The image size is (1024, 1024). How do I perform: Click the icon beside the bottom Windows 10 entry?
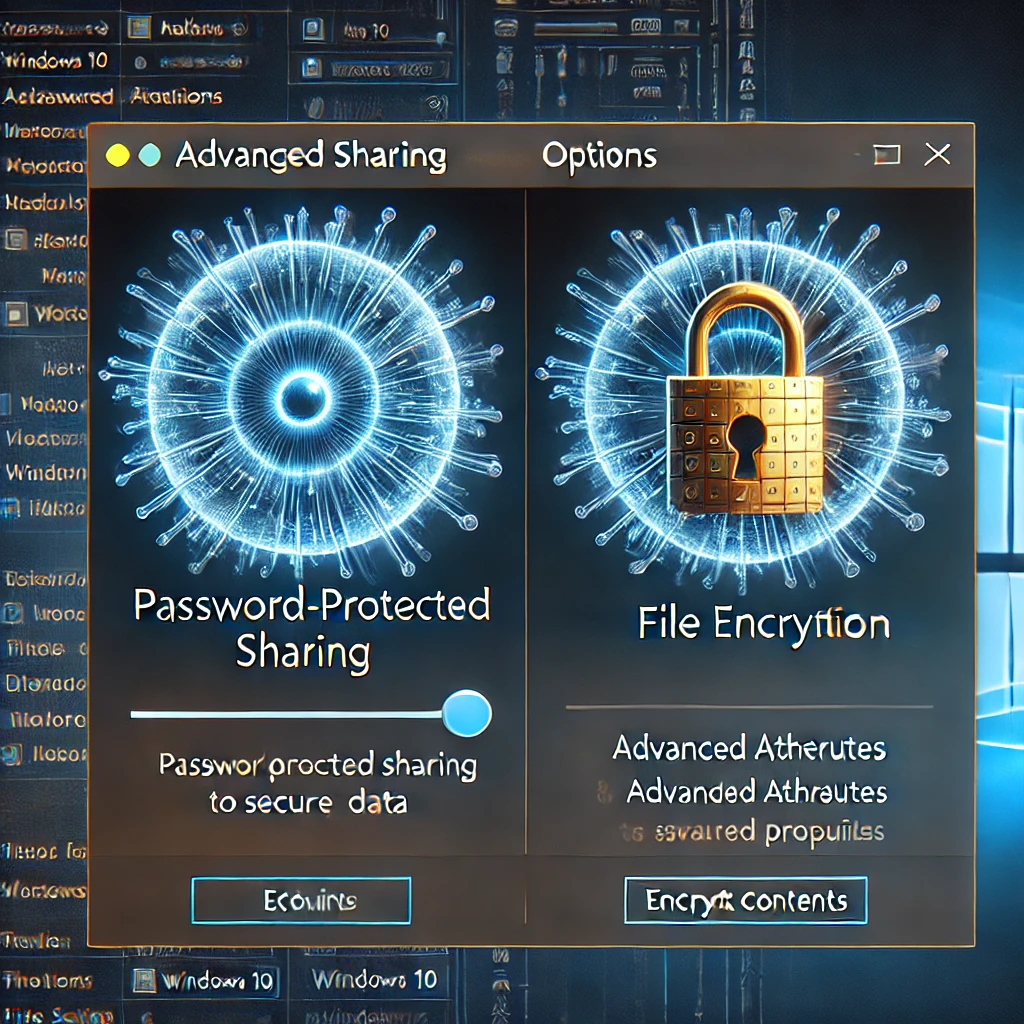click(143, 980)
